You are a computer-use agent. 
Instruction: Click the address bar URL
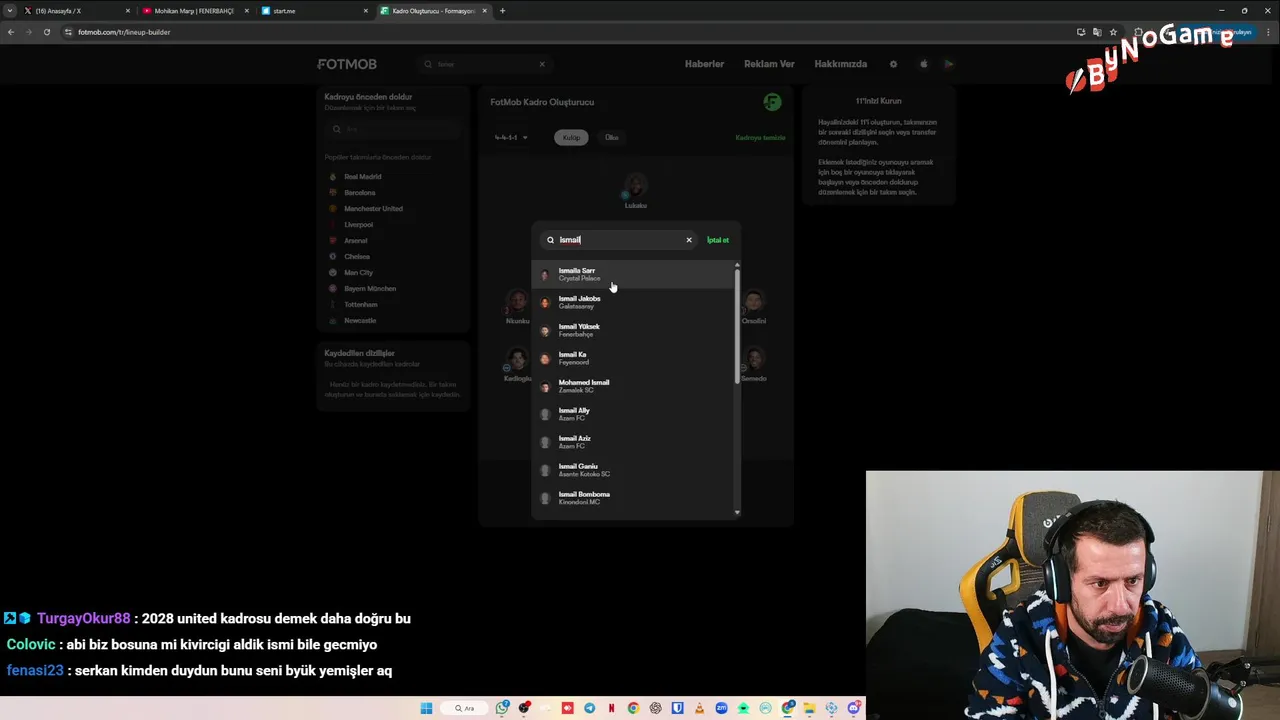124,32
